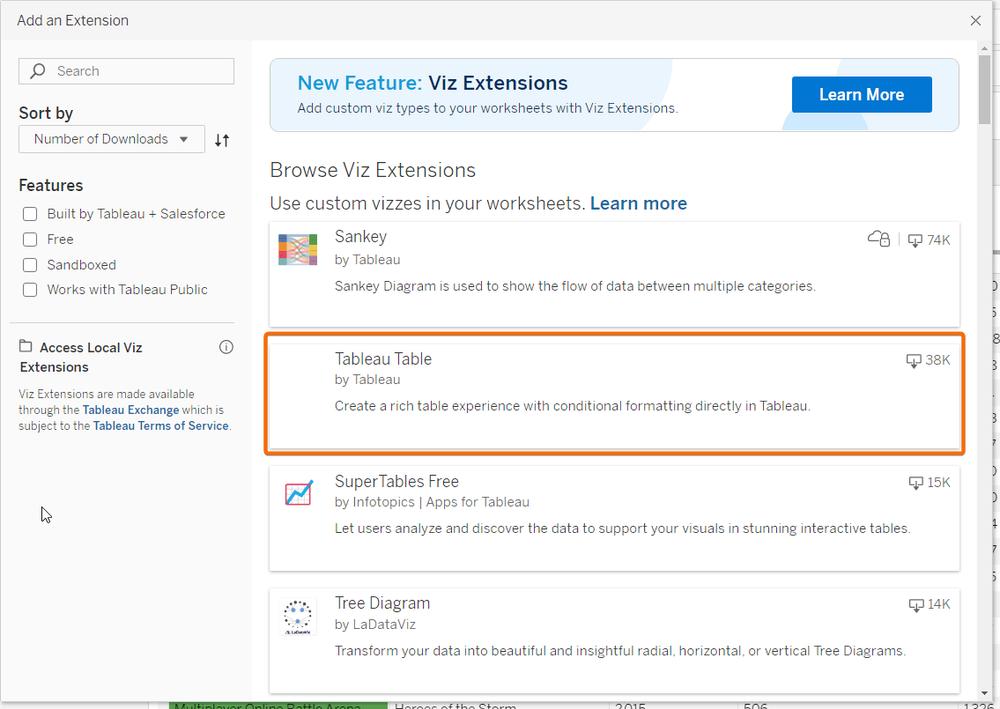Select the SuperTables Free extension title
The height and width of the screenshot is (709, 1000).
pyautogui.click(x=397, y=481)
